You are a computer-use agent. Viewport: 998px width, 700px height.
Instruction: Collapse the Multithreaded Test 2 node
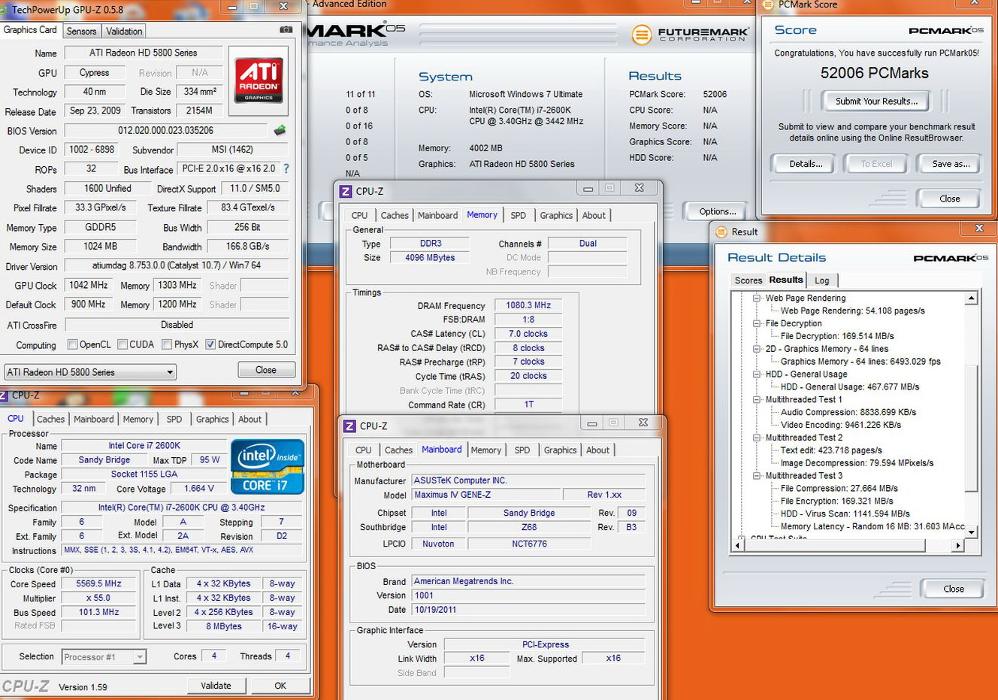point(757,438)
